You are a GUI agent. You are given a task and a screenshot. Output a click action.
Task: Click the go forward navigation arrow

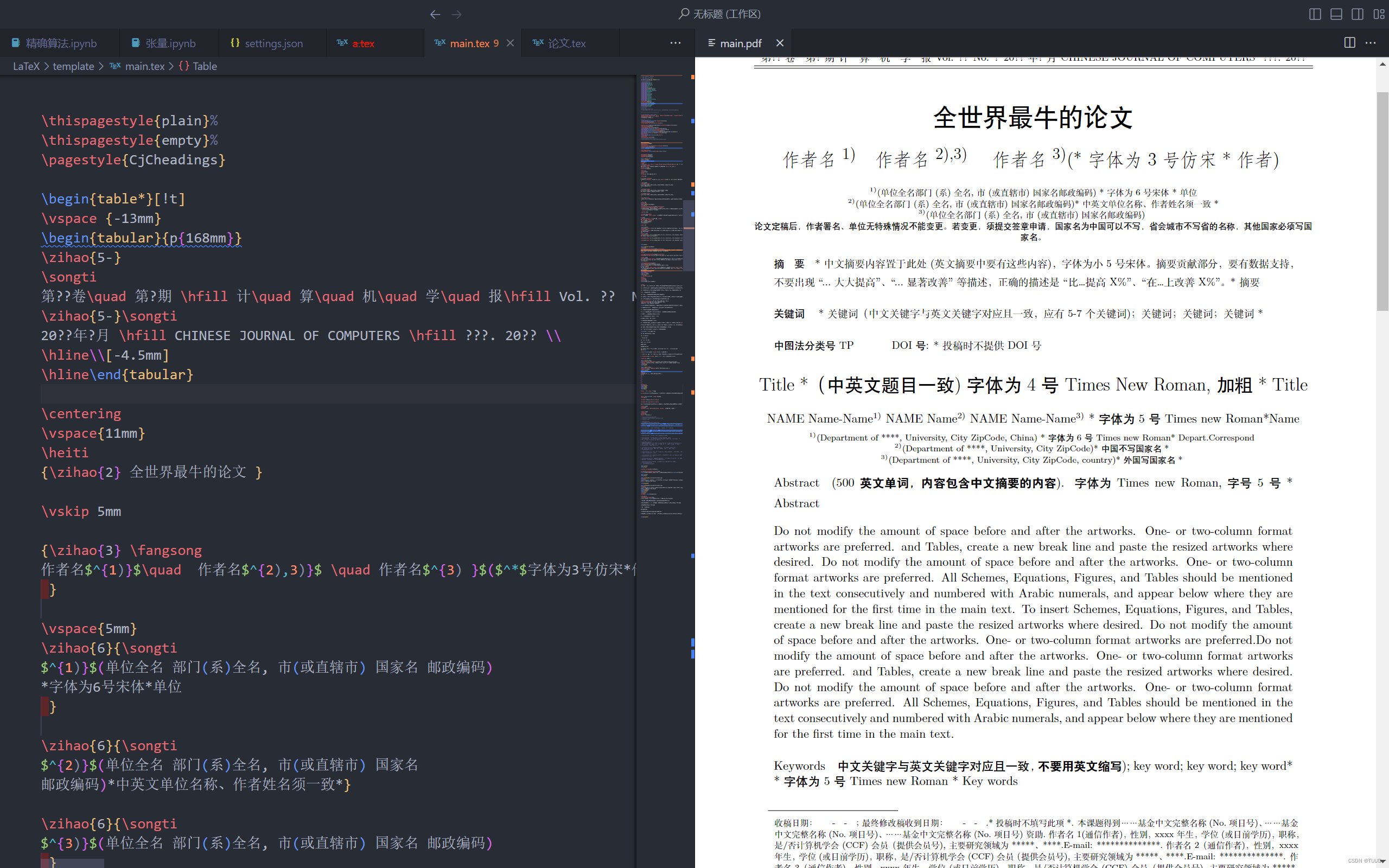tap(457, 14)
